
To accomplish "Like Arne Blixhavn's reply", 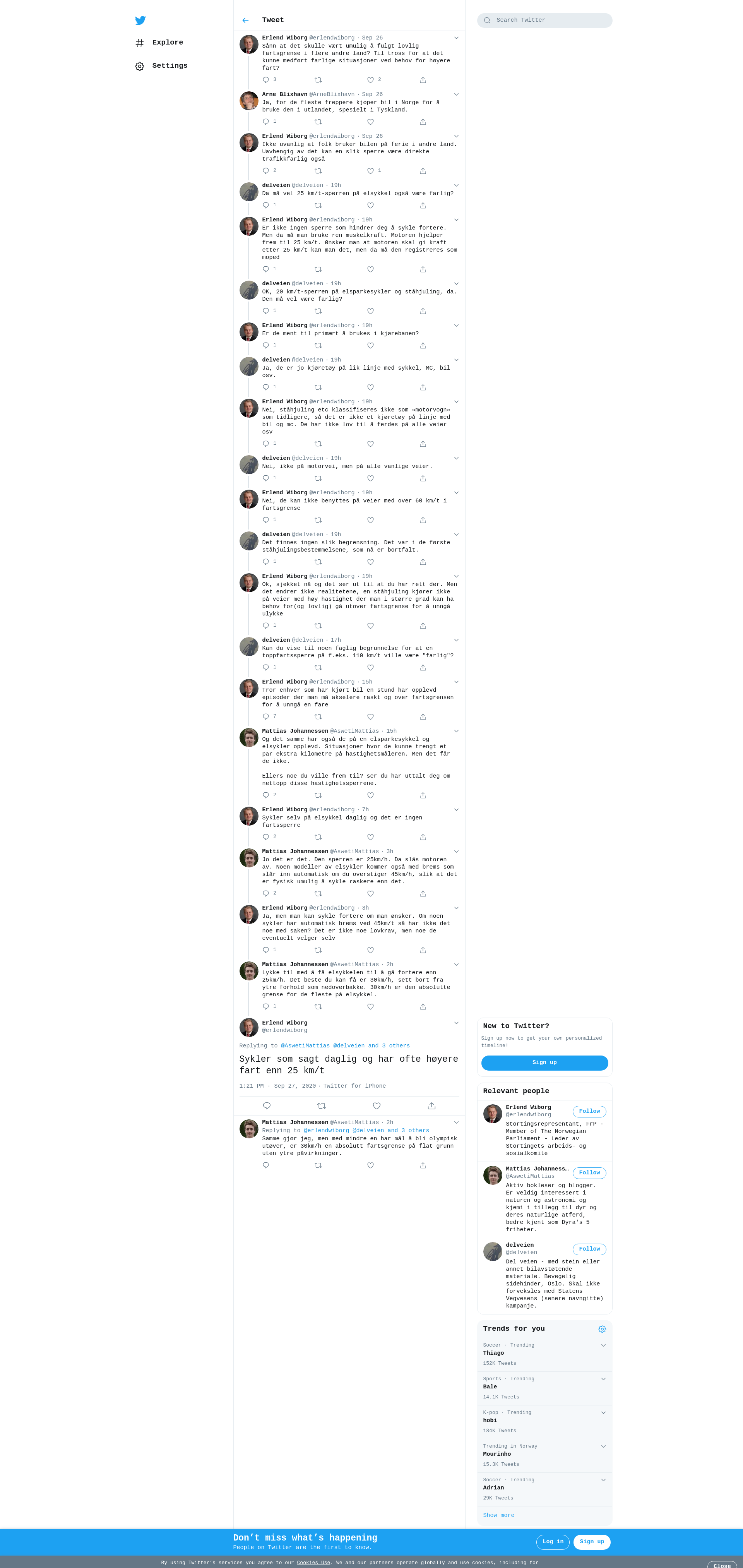I will point(371,122).
